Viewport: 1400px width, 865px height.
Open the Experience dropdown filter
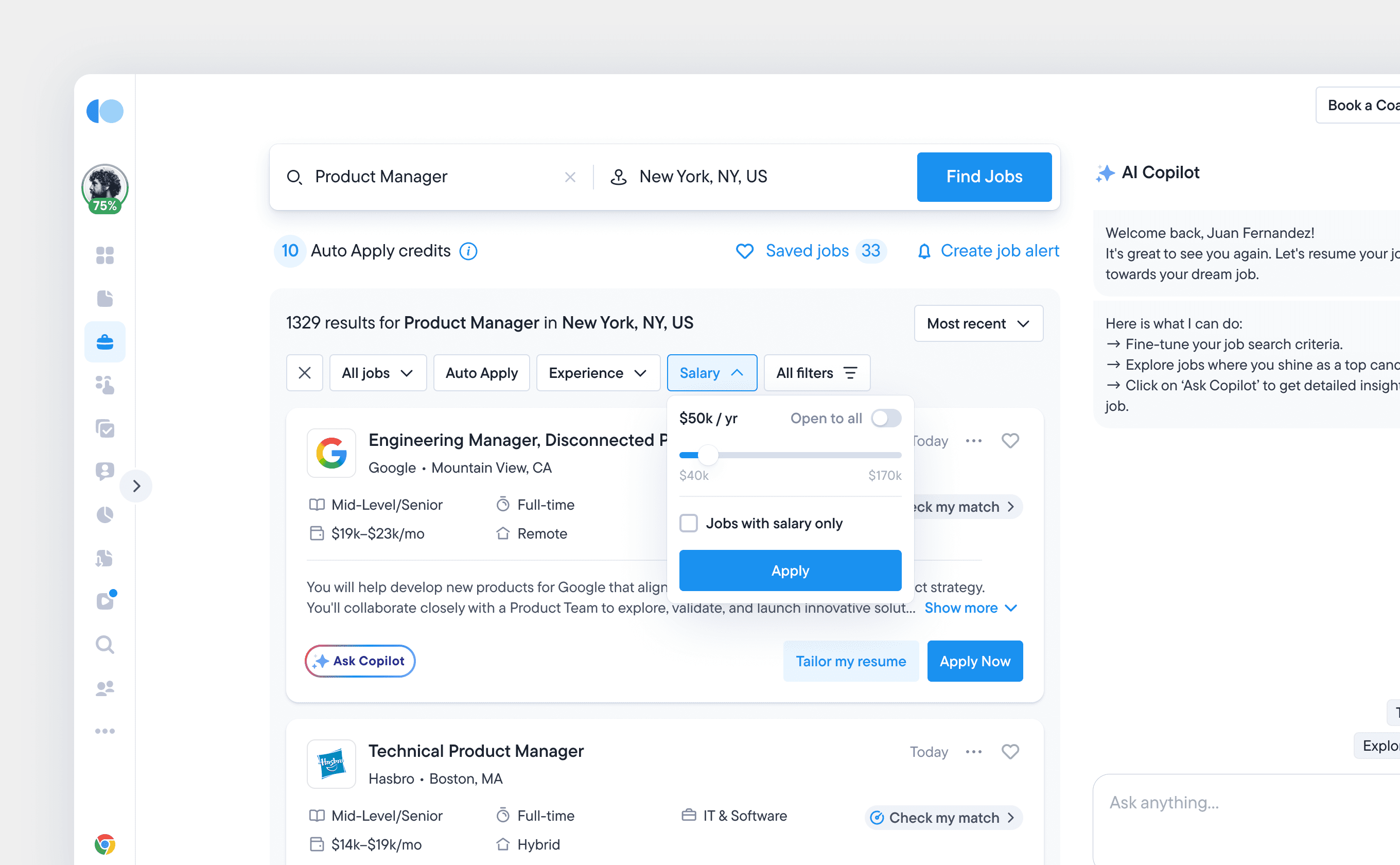pyautogui.click(x=598, y=372)
